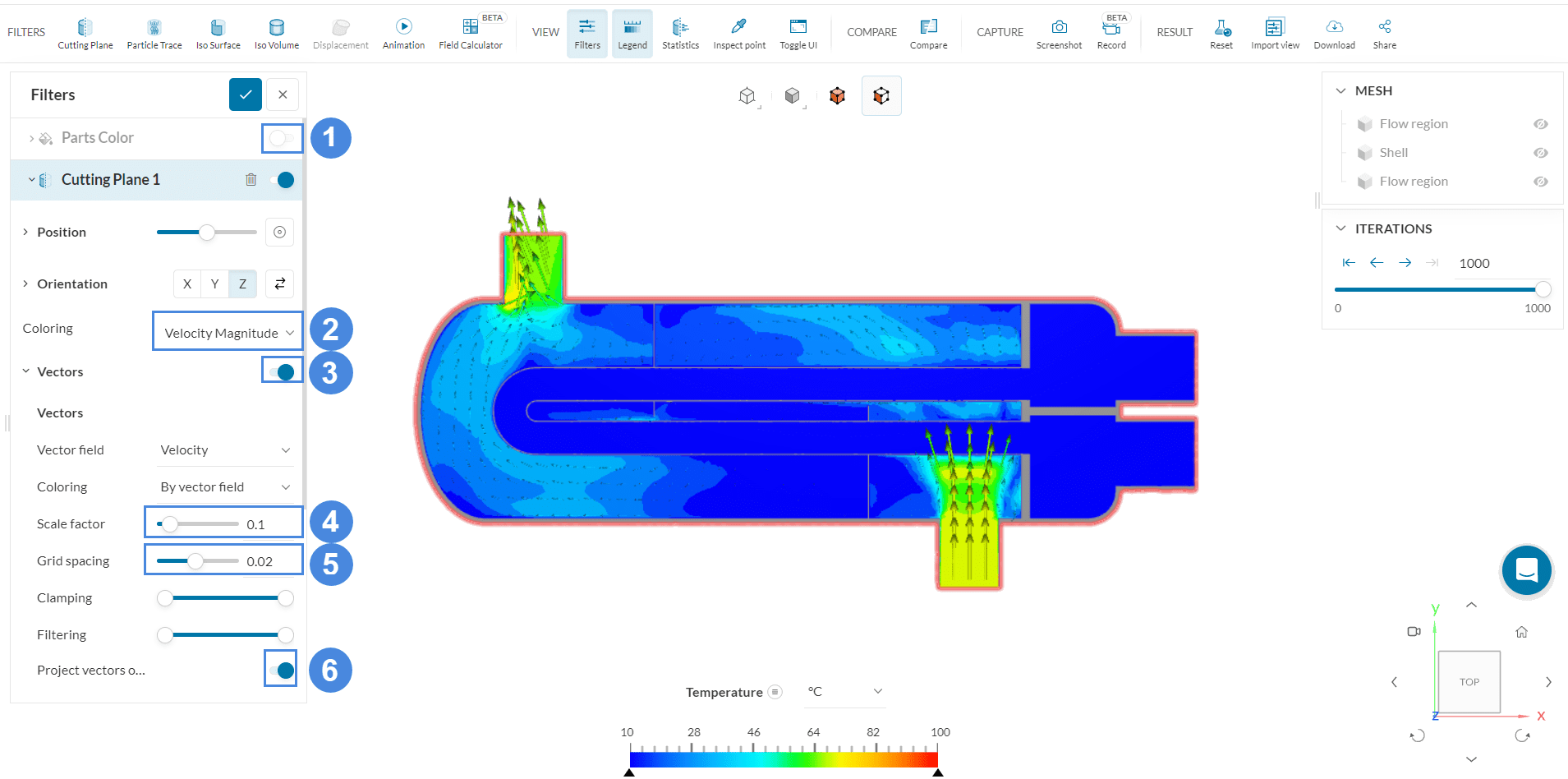This screenshot has height=779, width=1568.
Task: Toggle the Legend view option
Action: [x=632, y=34]
